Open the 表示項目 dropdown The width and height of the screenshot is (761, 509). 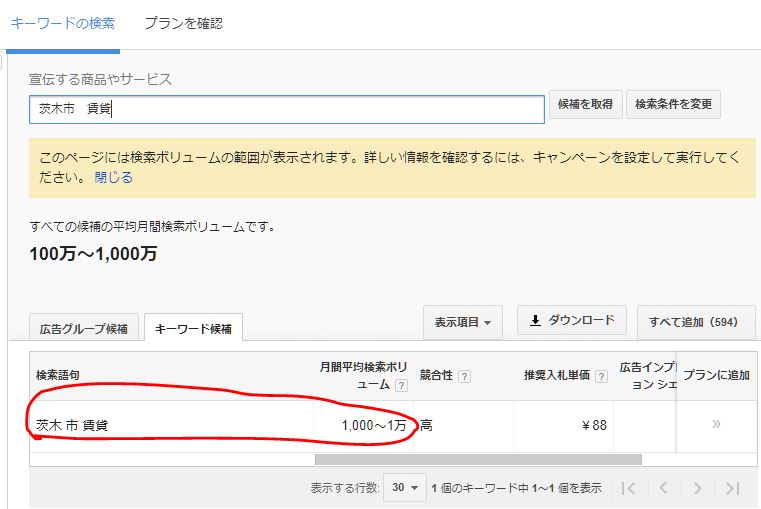462,323
